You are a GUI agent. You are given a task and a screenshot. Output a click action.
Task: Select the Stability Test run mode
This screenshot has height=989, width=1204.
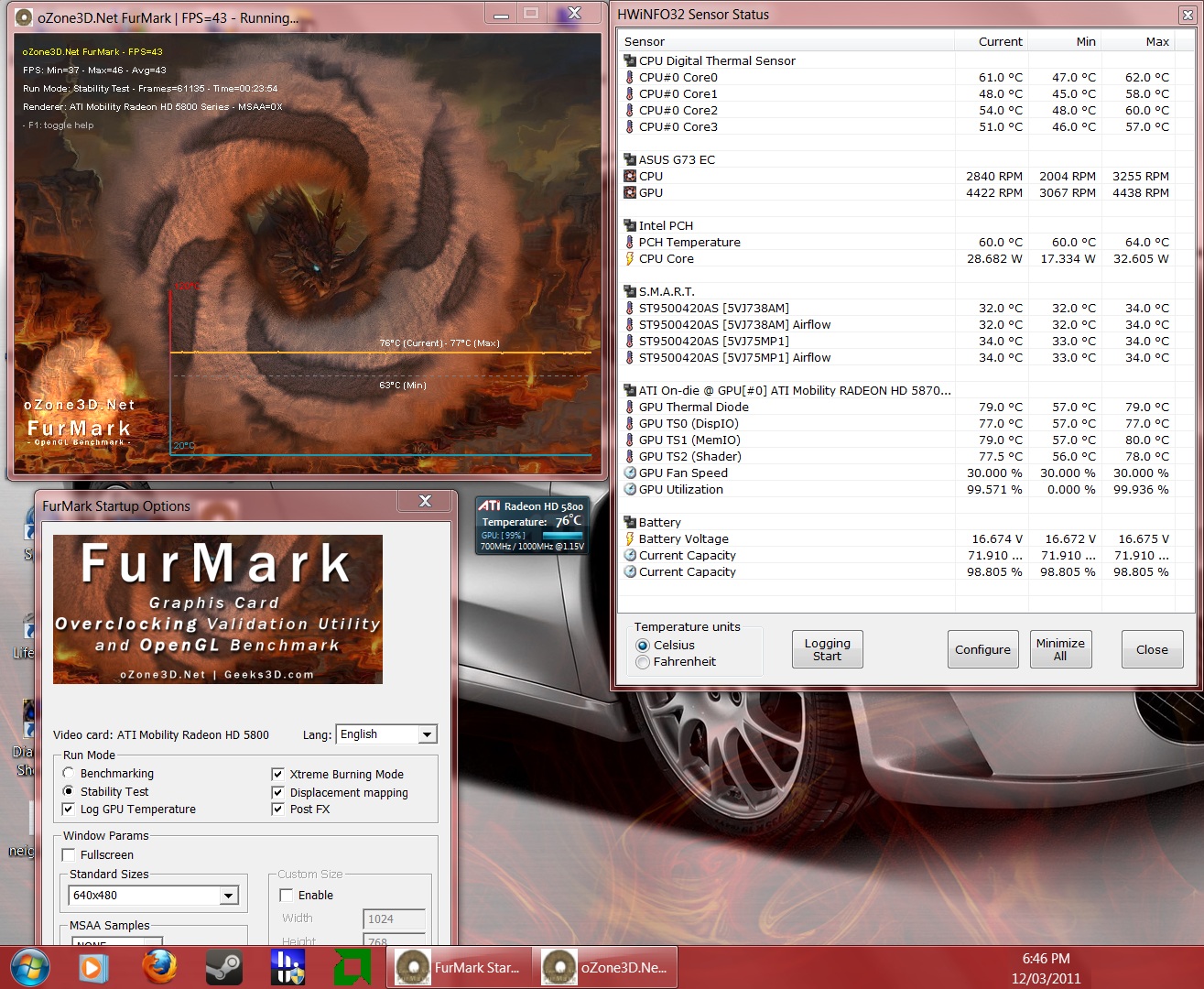69,791
